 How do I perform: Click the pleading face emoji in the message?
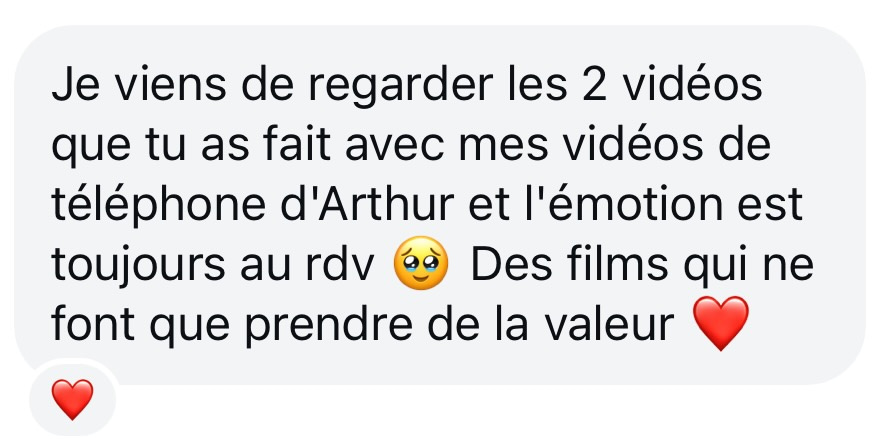(421, 263)
